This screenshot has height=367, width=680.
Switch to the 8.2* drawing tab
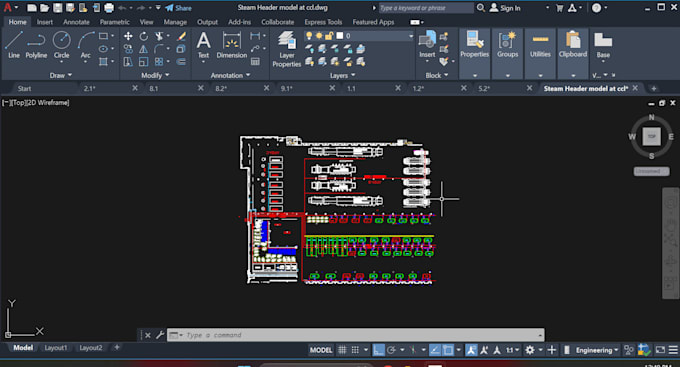click(x=221, y=88)
